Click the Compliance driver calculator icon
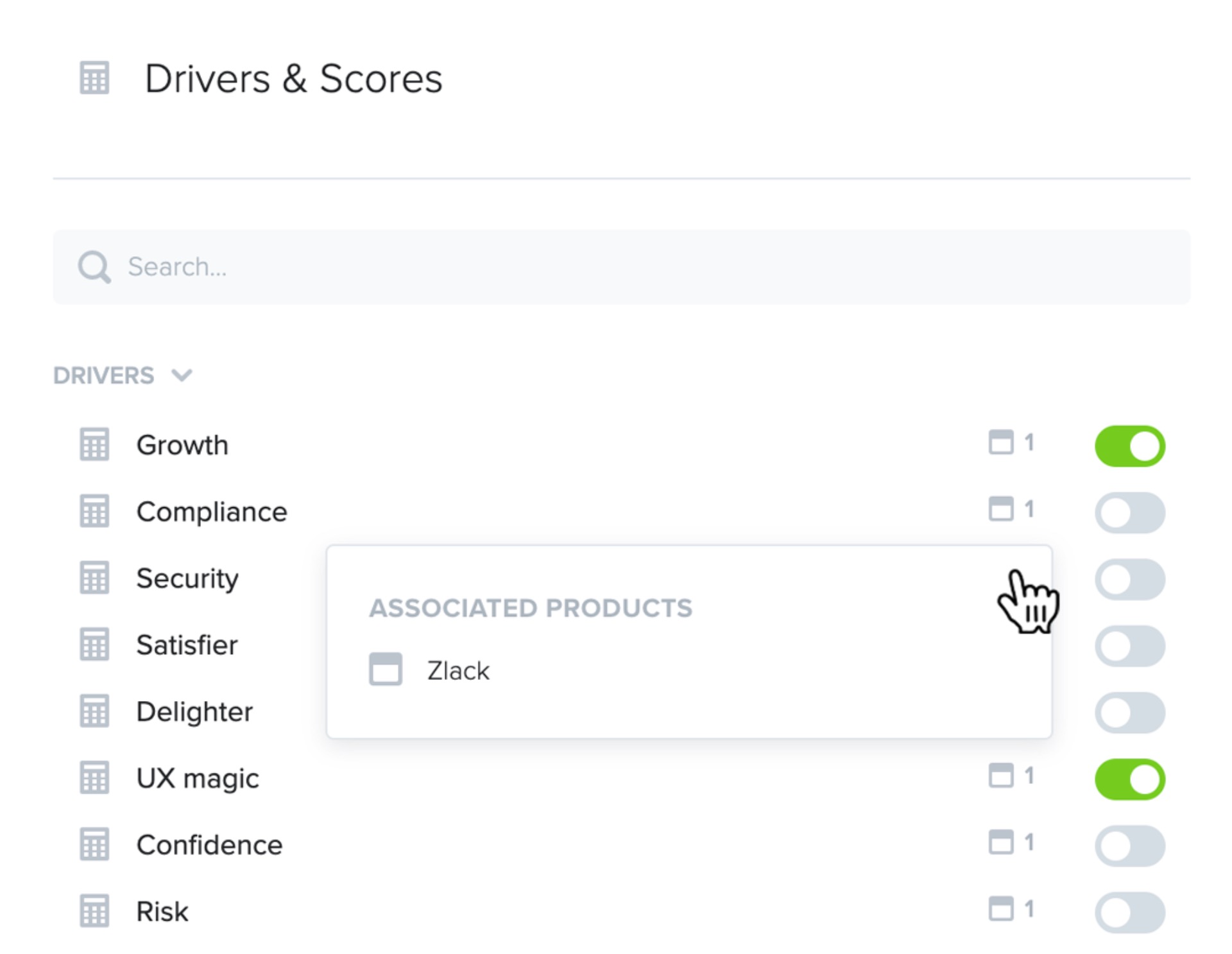Screen dimensions: 1232x954 click(94, 511)
